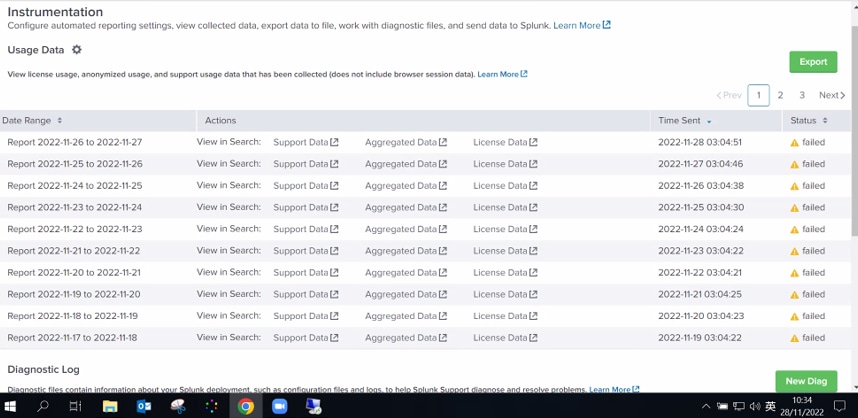
Task: Open Aggregated Data for 2022-11-18 to 2022-11-19 report
Action: (x=406, y=316)
